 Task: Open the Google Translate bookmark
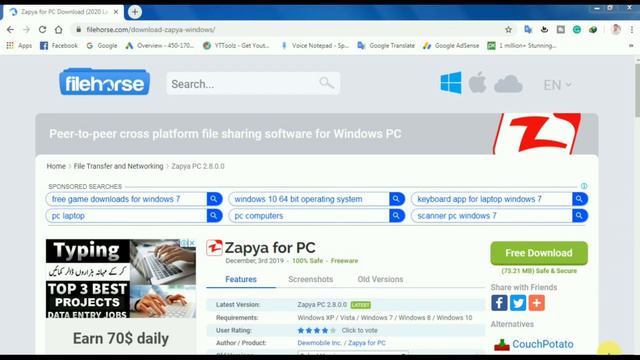[x=386, y=46]
